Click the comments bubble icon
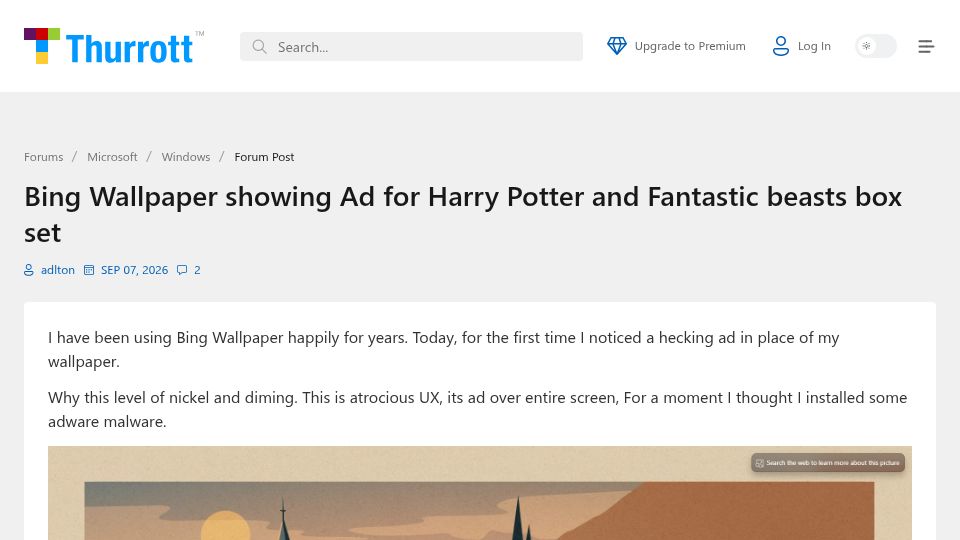Screen dimensions: 960x540 point(182,270)
